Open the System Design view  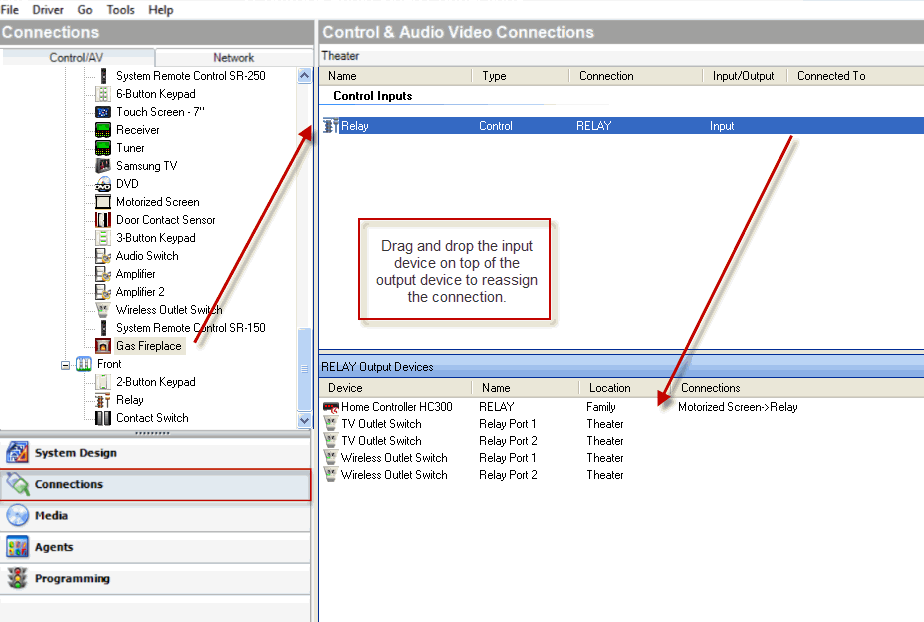(x=156, y=452)
